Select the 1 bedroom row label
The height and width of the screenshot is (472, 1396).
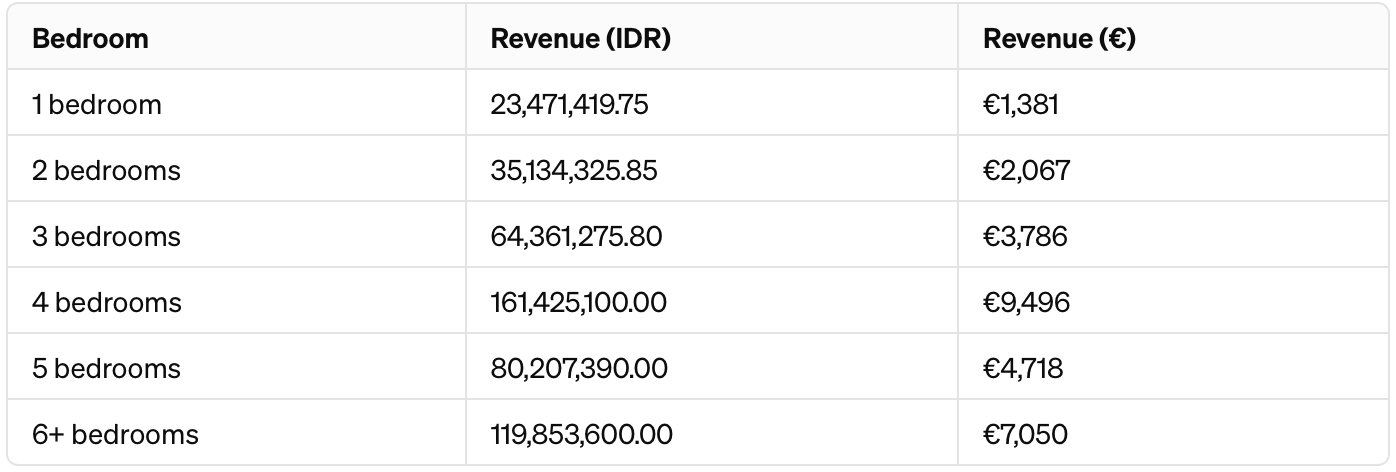96,104
